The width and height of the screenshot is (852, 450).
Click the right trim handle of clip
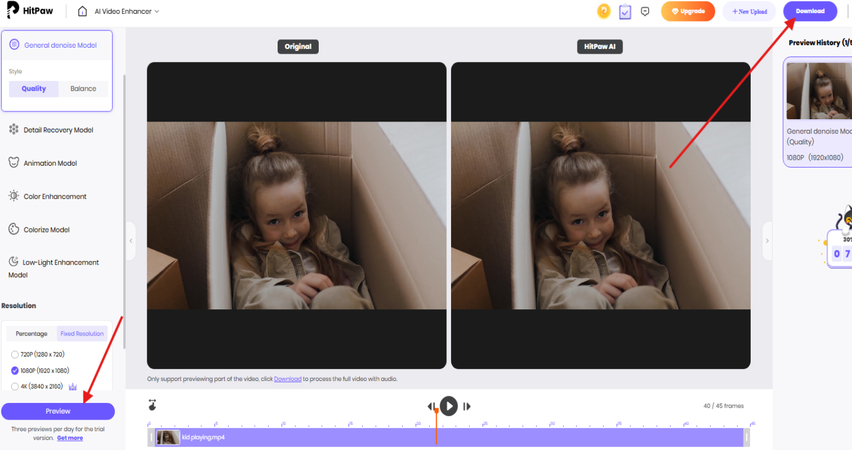tap(747, 438)
